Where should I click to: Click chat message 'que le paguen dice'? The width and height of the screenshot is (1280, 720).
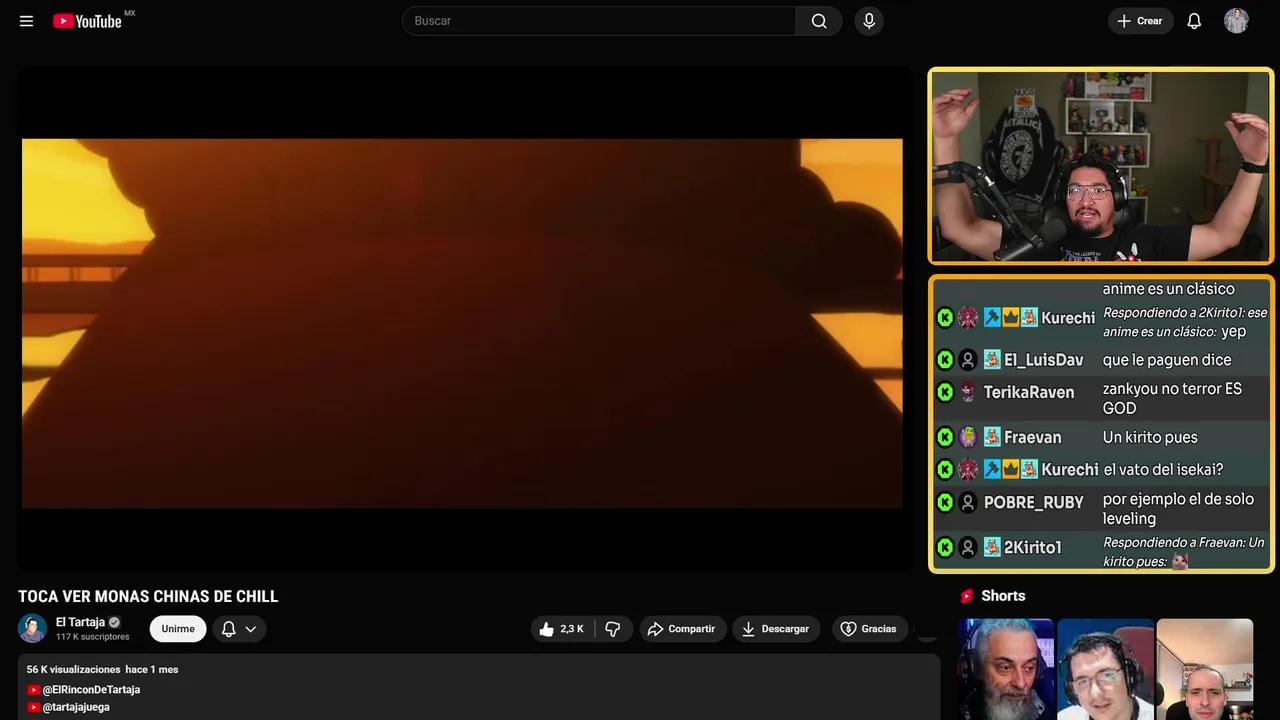(x=1167, y=360)
